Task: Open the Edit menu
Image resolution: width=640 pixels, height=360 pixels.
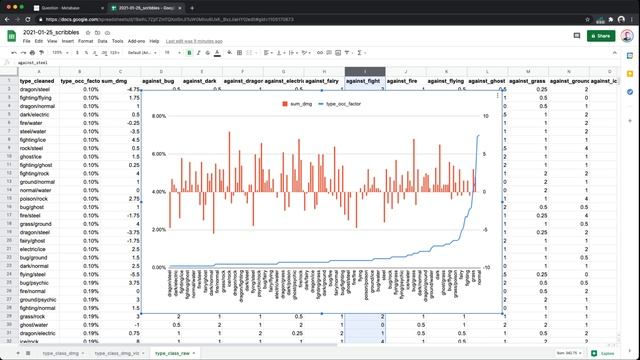Action: click(39, 41)
